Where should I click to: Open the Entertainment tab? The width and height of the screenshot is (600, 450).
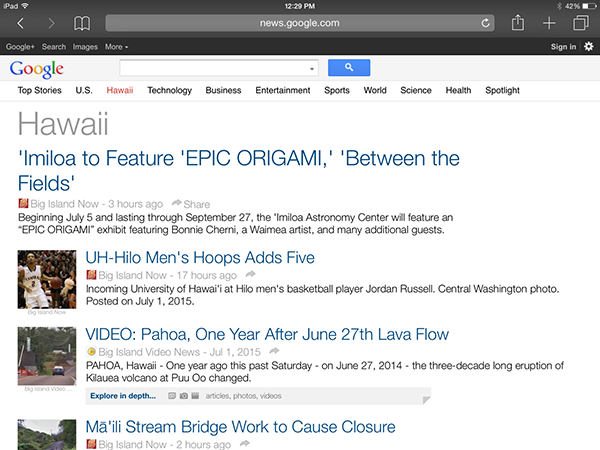(283, 90)
